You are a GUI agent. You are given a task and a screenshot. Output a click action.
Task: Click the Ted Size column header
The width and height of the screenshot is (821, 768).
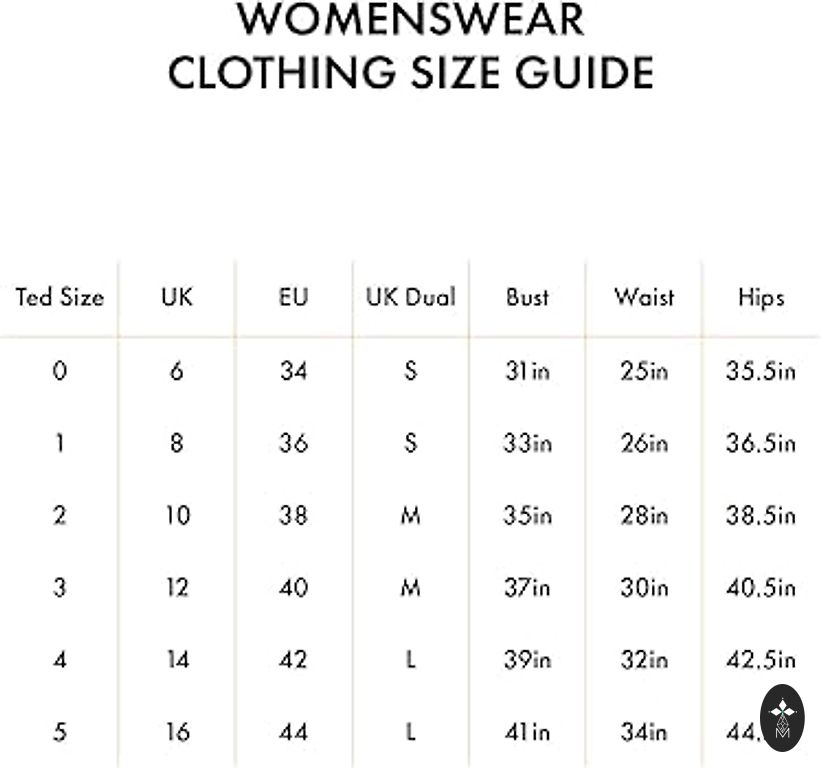pyautogui.click(x=59, y=297)
